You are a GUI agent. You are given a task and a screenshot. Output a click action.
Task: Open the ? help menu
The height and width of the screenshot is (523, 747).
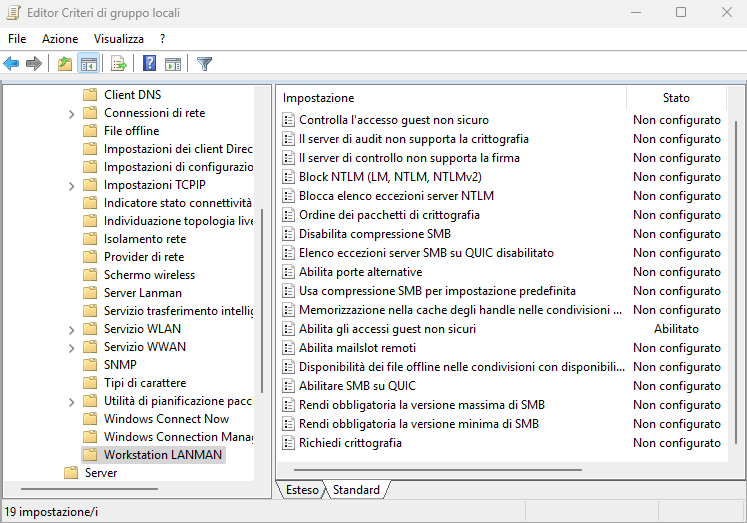pos(162,39)
